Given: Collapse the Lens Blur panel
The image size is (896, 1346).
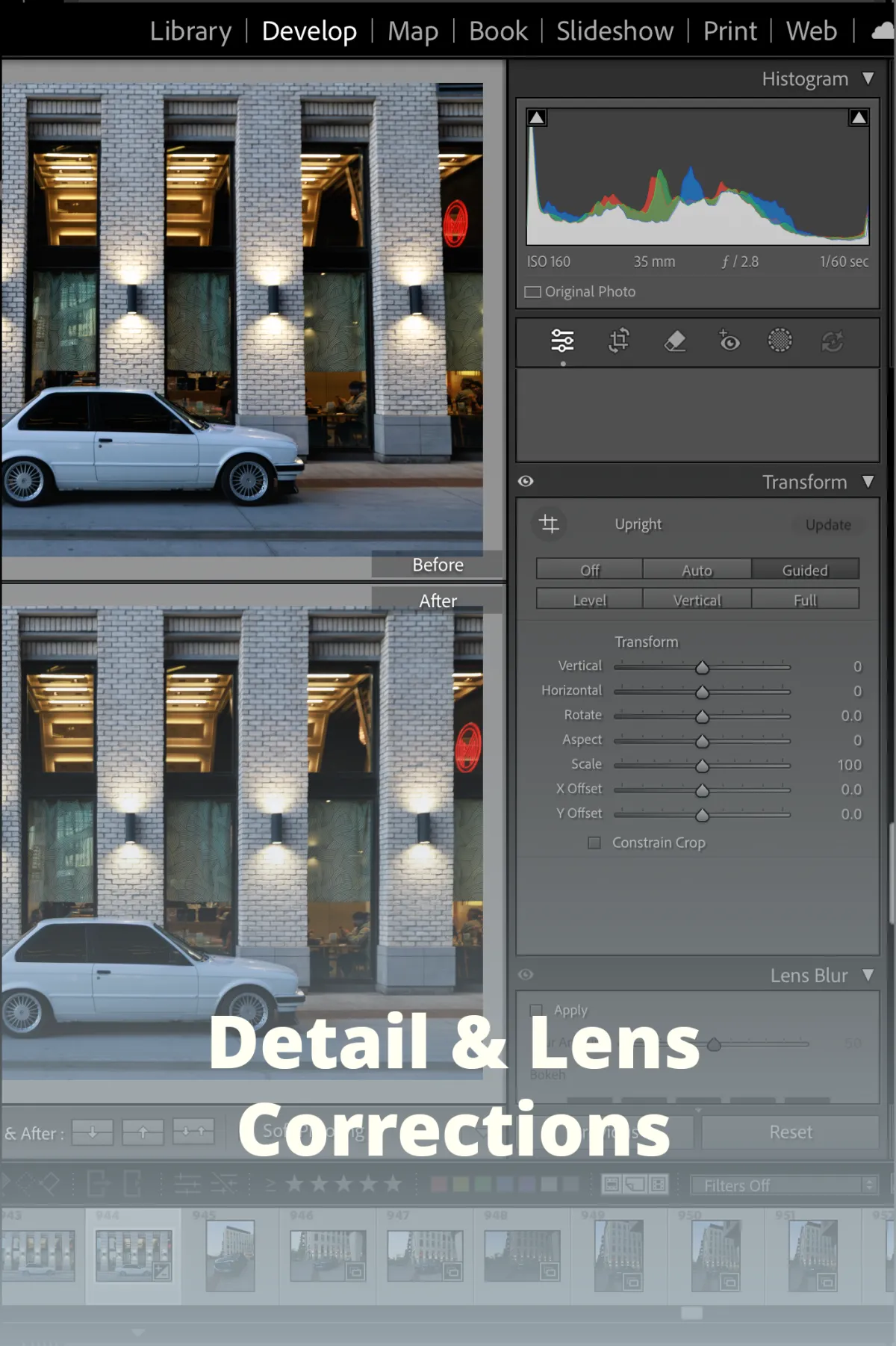Looking at the screenshot, I should 868,975.
